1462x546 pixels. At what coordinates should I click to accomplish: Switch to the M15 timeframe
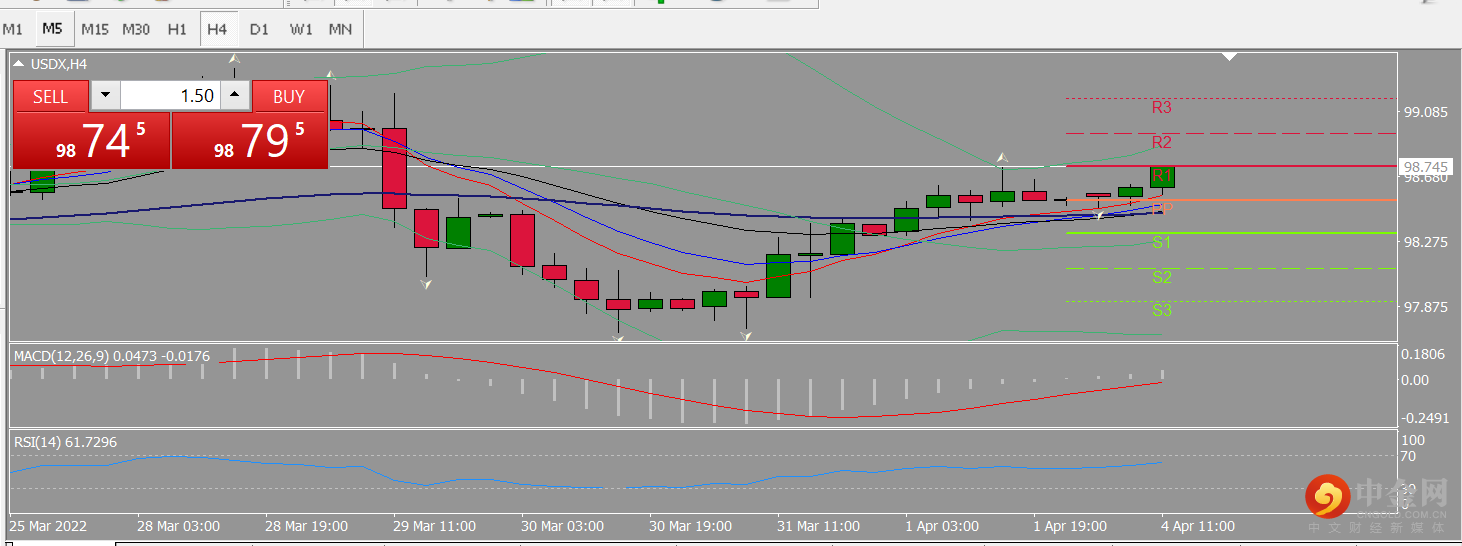tap(95, 29)
